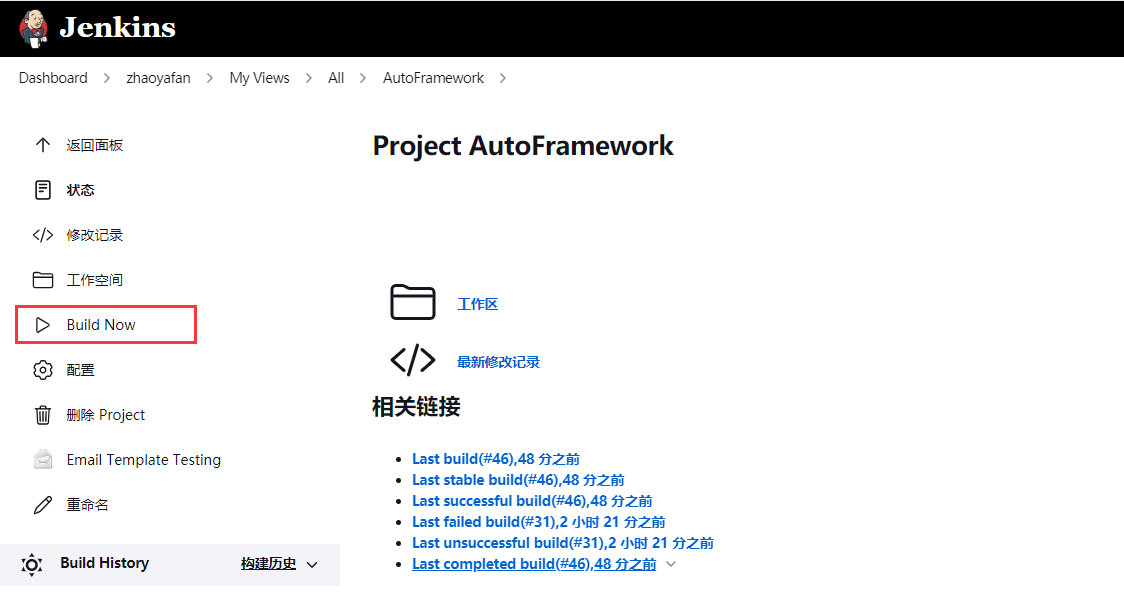Click the play triangle icon for Build Now
1124x593 pixels.
point(43,325)
